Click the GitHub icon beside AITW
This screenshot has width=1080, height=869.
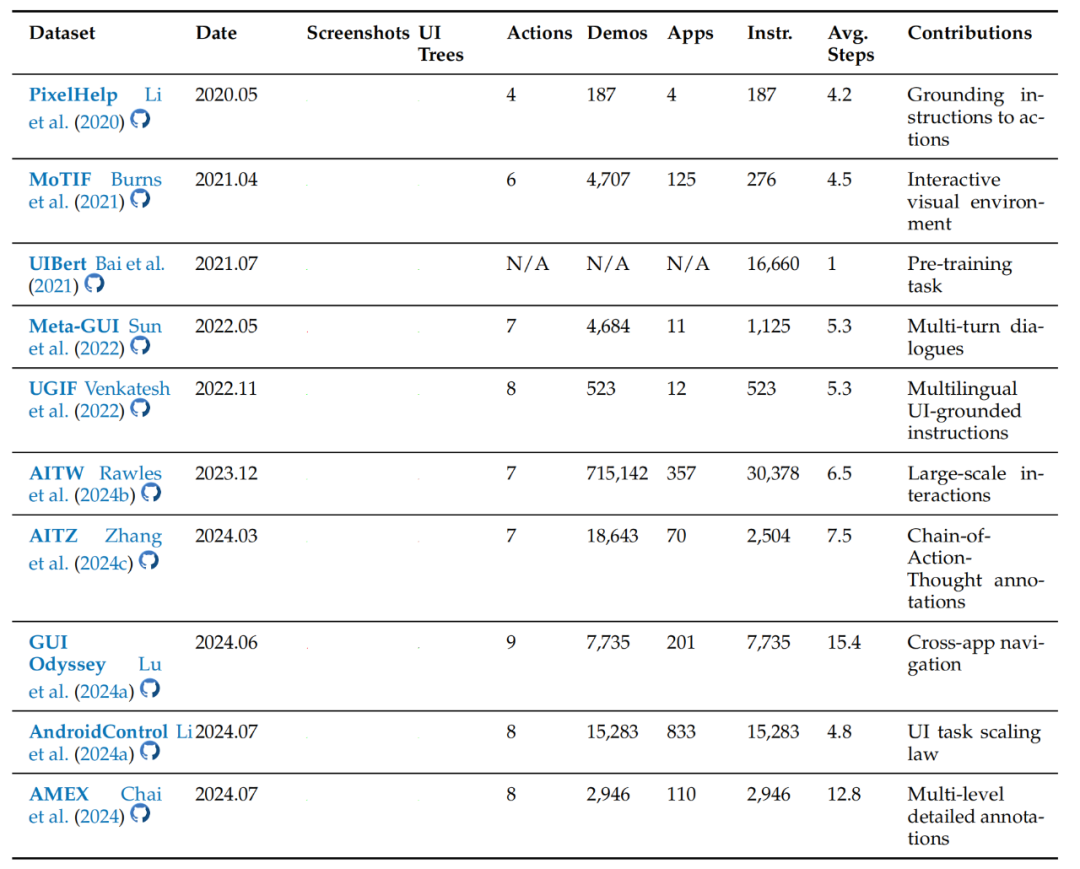pyautogui.click(x=151, y=493)
